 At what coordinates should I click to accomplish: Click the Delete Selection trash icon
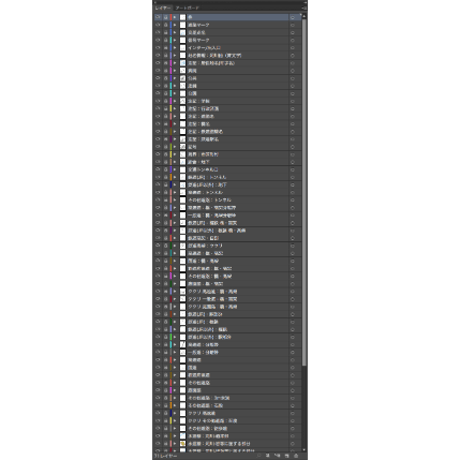click(x=296, y=455)
